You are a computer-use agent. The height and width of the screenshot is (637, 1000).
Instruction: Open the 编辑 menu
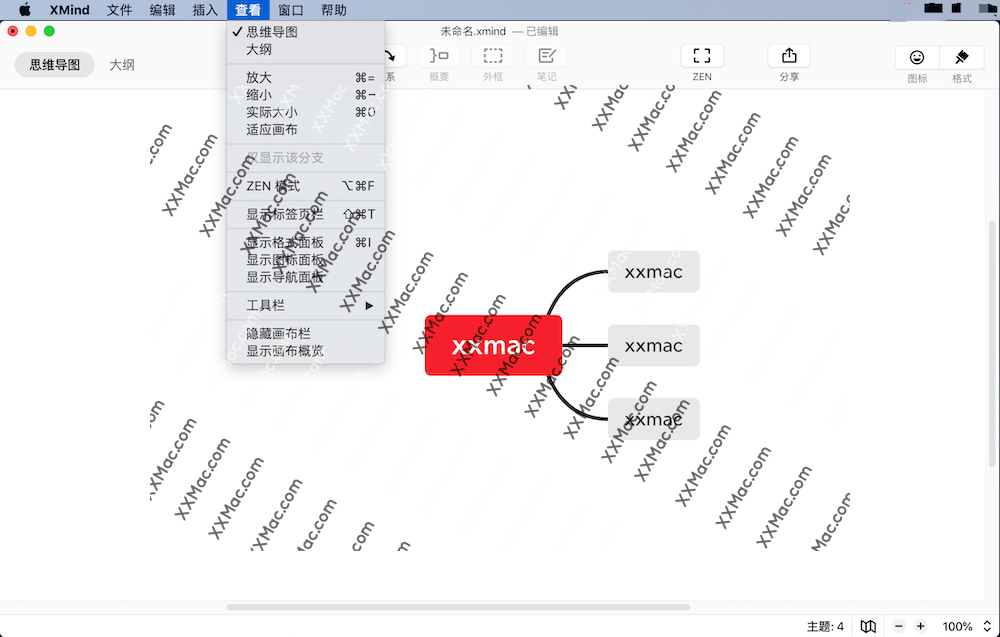(162, 10)
